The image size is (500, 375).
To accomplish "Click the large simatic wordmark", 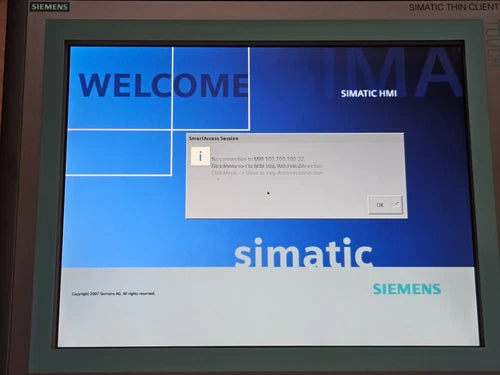I will point(303,252).
